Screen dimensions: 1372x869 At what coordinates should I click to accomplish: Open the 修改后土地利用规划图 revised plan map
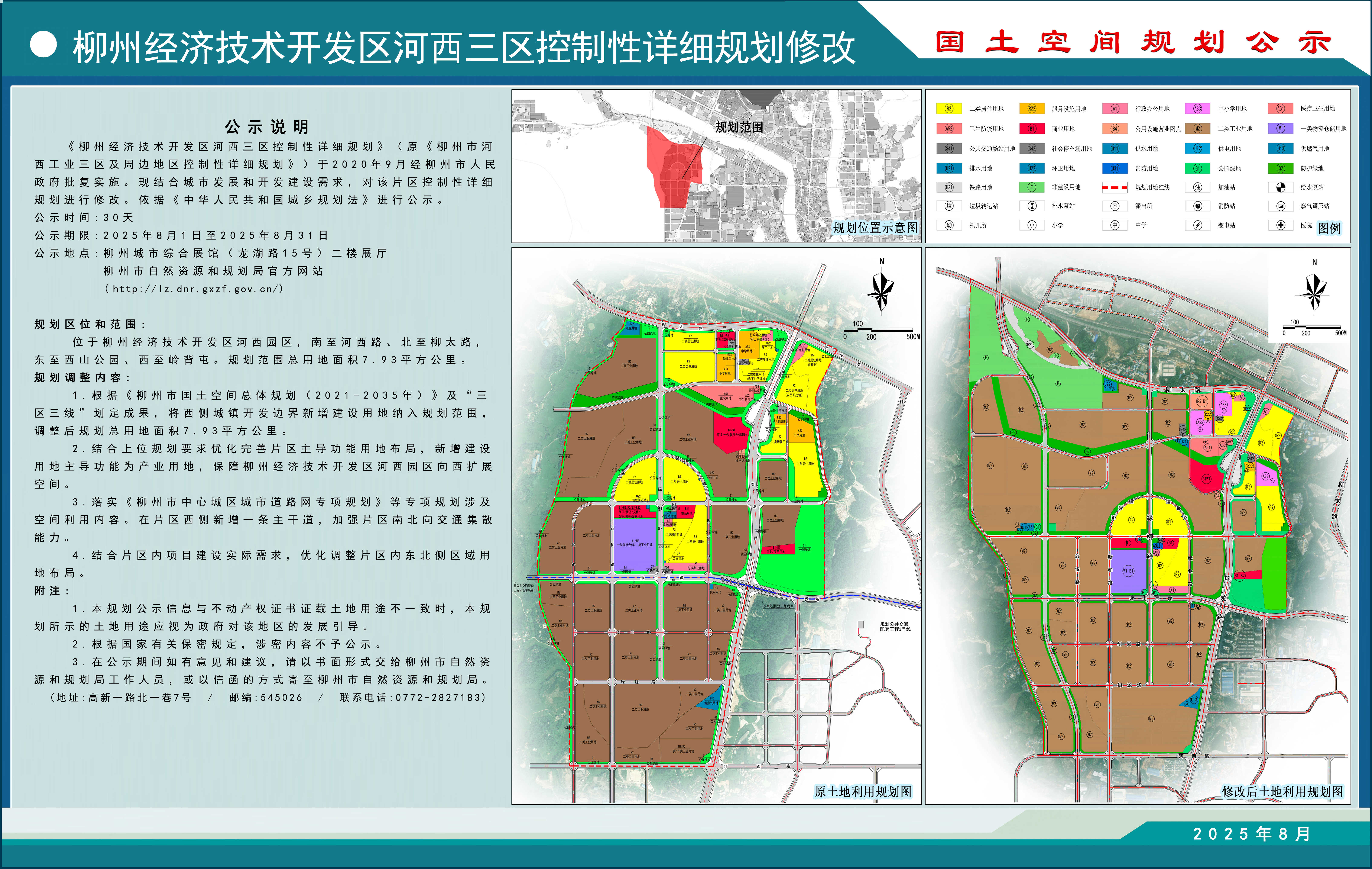coord(1138,526)
